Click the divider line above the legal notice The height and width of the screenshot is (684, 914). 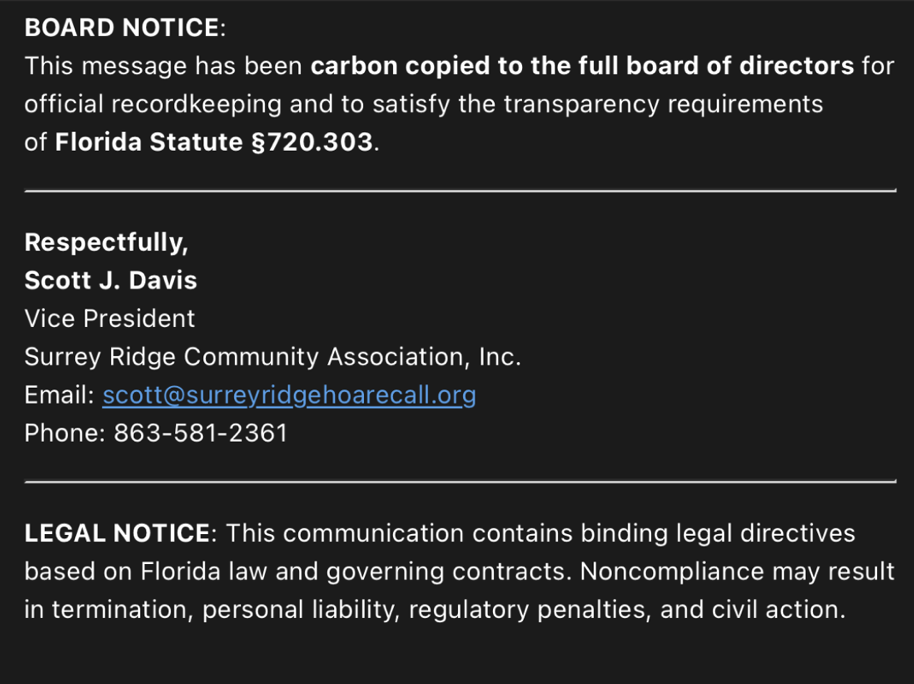click(x=460, y=482)
